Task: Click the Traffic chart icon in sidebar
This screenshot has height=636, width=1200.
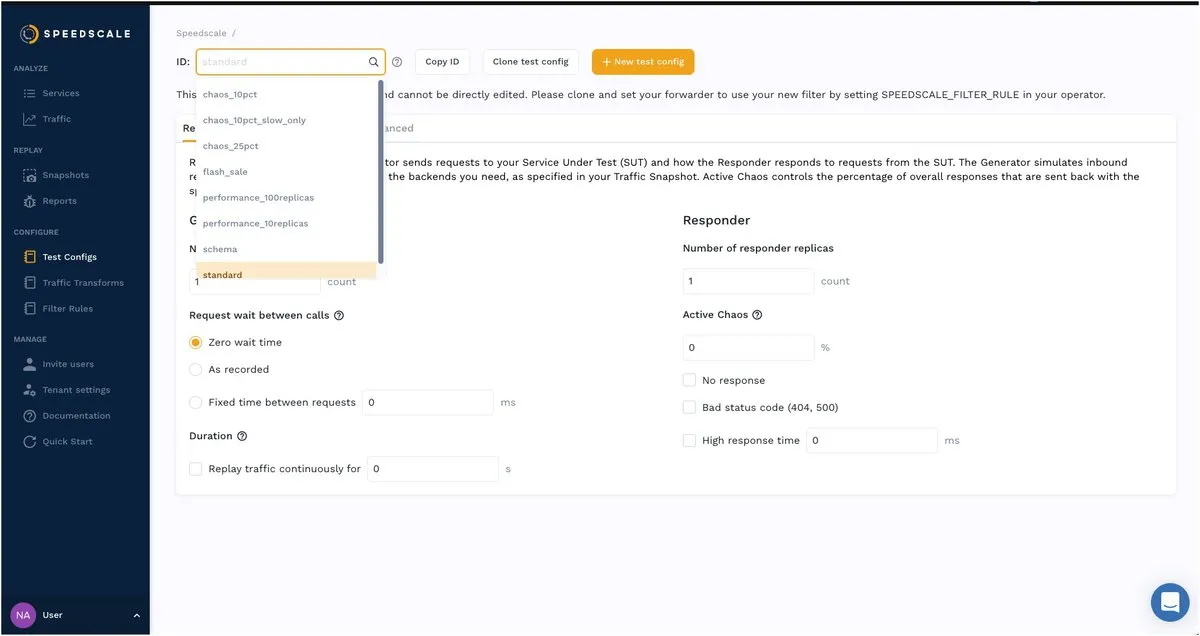Action: pos(29,119)
